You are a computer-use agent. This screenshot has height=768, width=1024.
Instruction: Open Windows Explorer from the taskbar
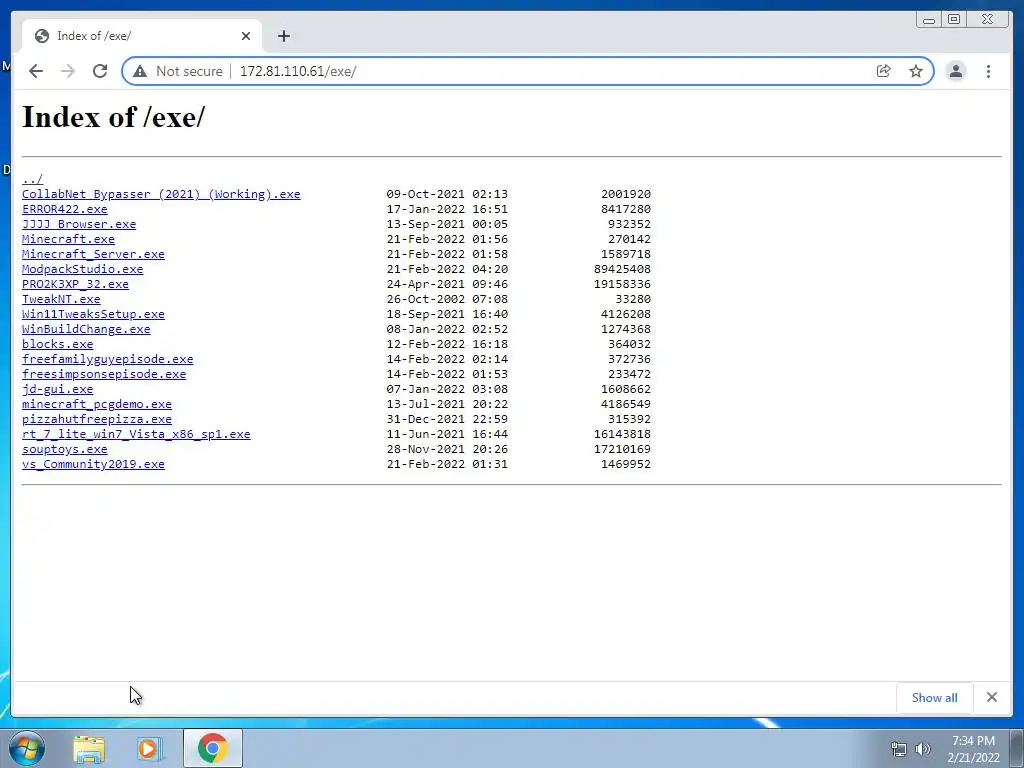point(89,748)
